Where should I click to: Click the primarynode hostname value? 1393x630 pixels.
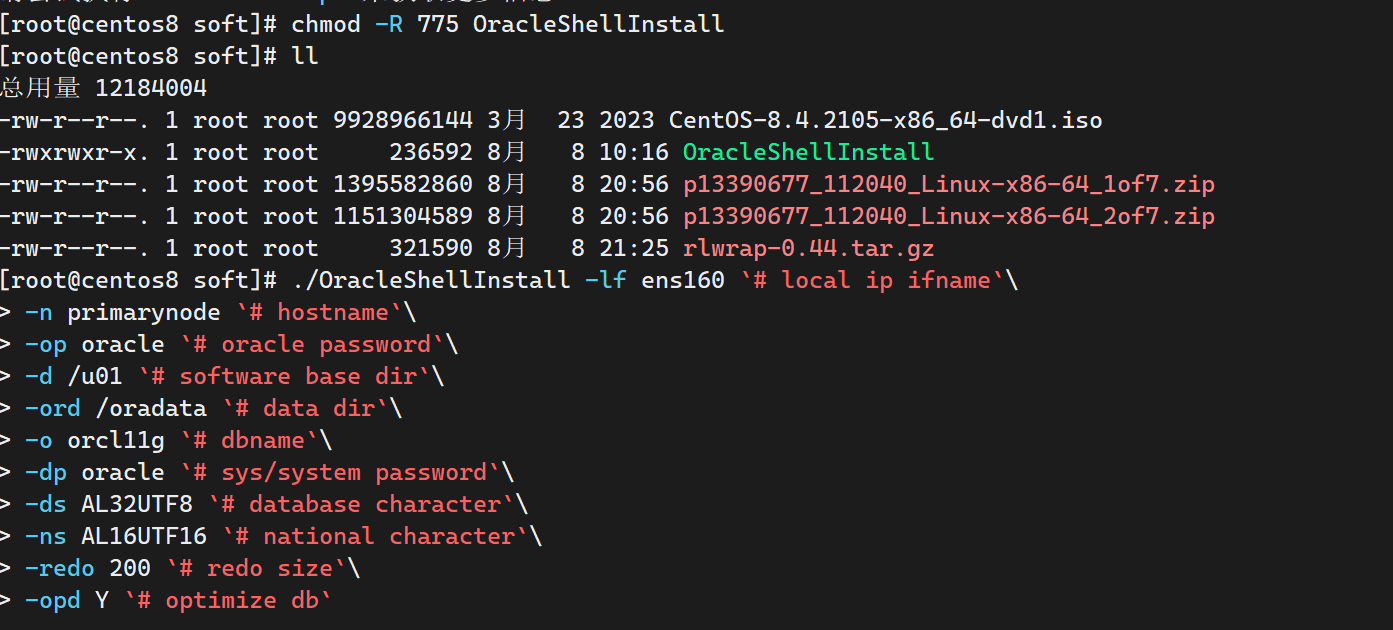coord(143,313)
